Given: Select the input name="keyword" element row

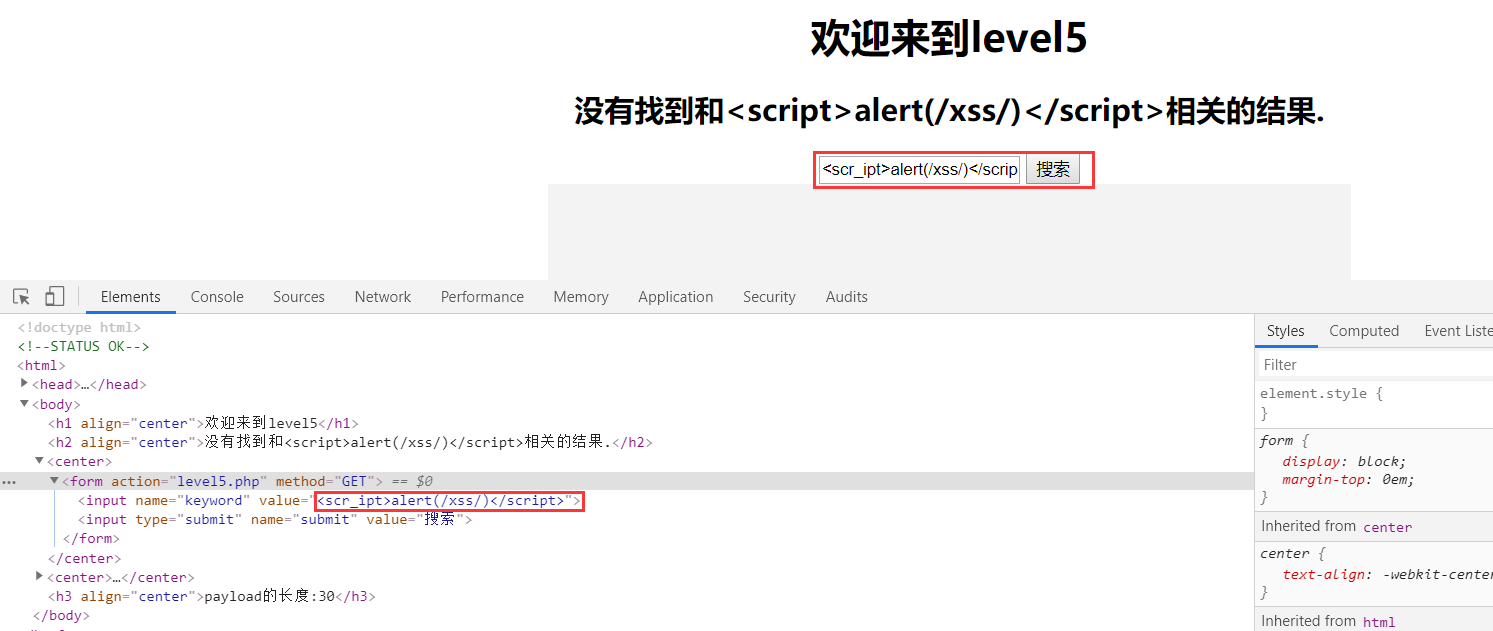Looking at the screenshot, I should [330, 500].
